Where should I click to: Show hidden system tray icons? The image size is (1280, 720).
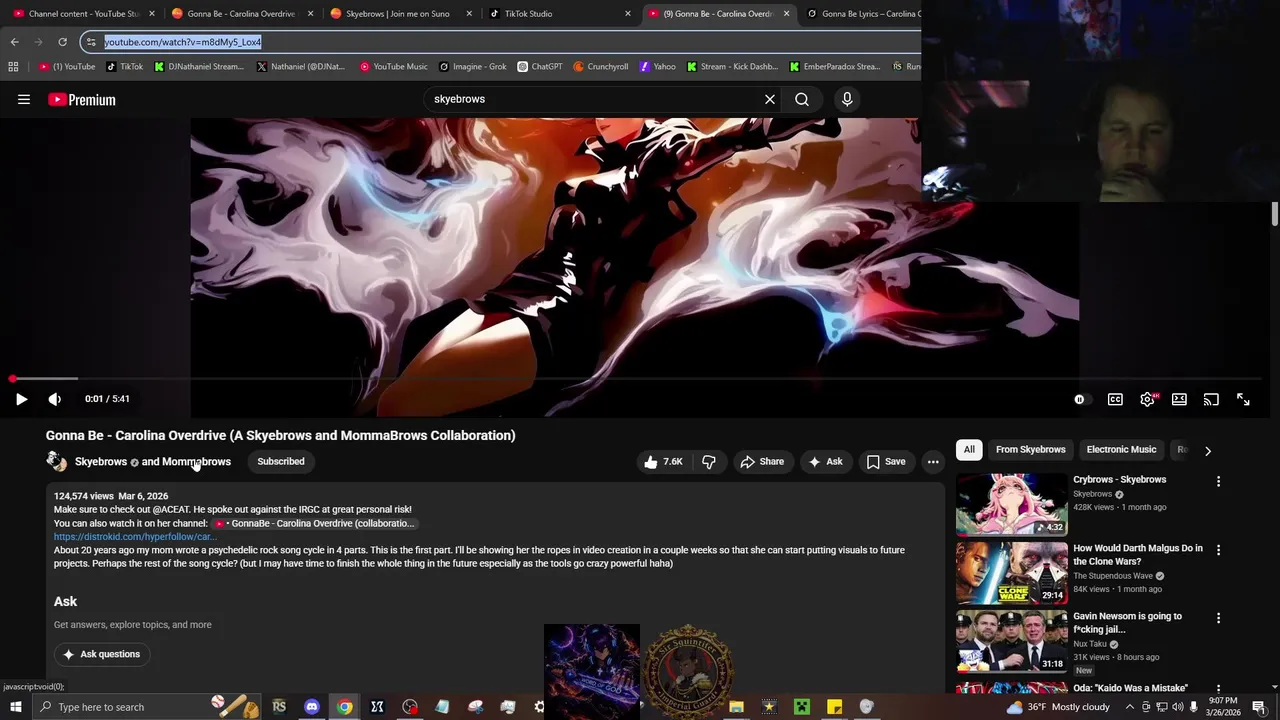(1130, 707)
